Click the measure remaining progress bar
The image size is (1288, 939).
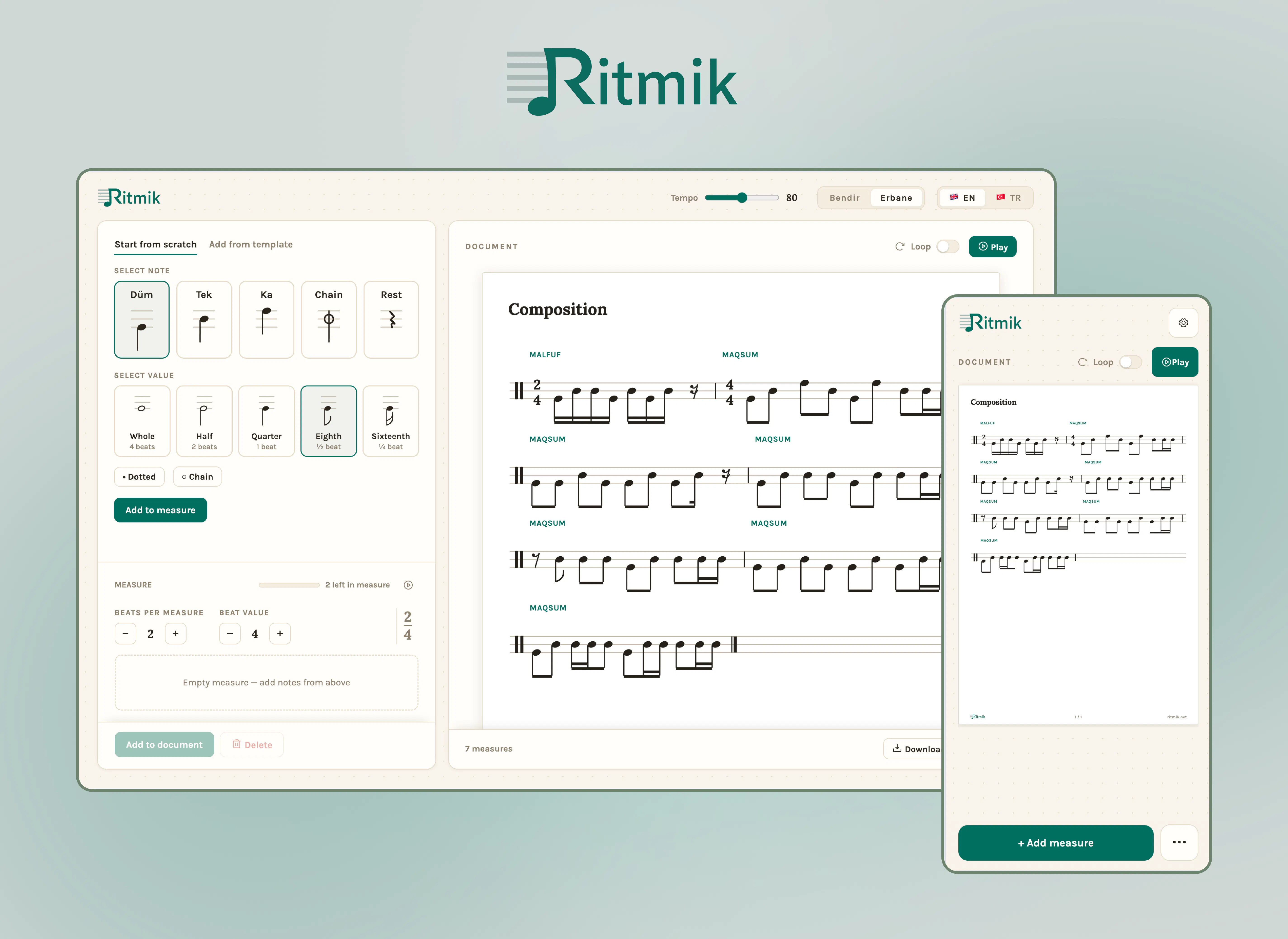point(289,585)
